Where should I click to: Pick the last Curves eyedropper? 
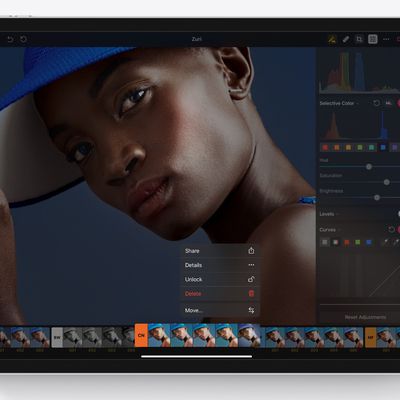tap(397, 242)
